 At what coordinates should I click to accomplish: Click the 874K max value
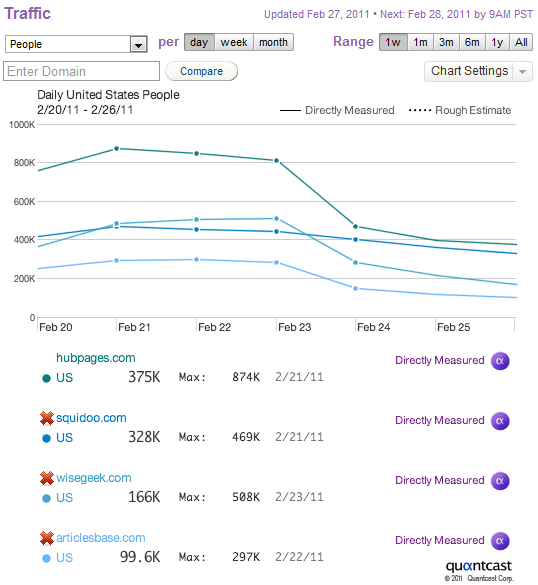(246, 377)
